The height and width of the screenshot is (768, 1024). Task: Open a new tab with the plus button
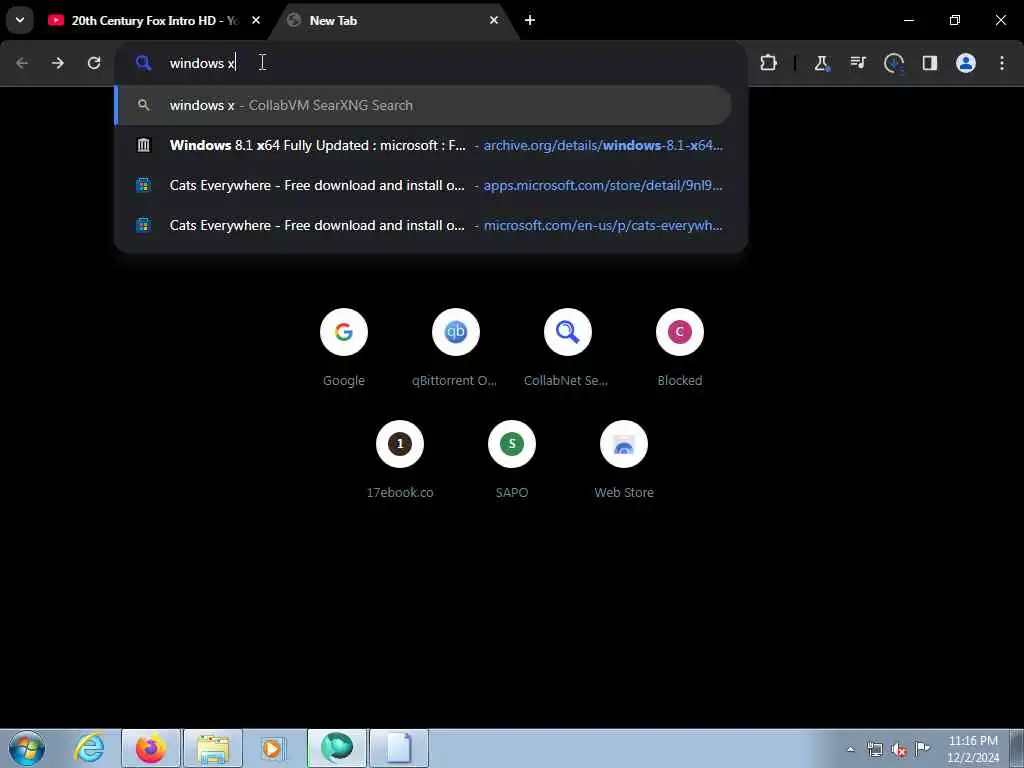tap(530, 20)
